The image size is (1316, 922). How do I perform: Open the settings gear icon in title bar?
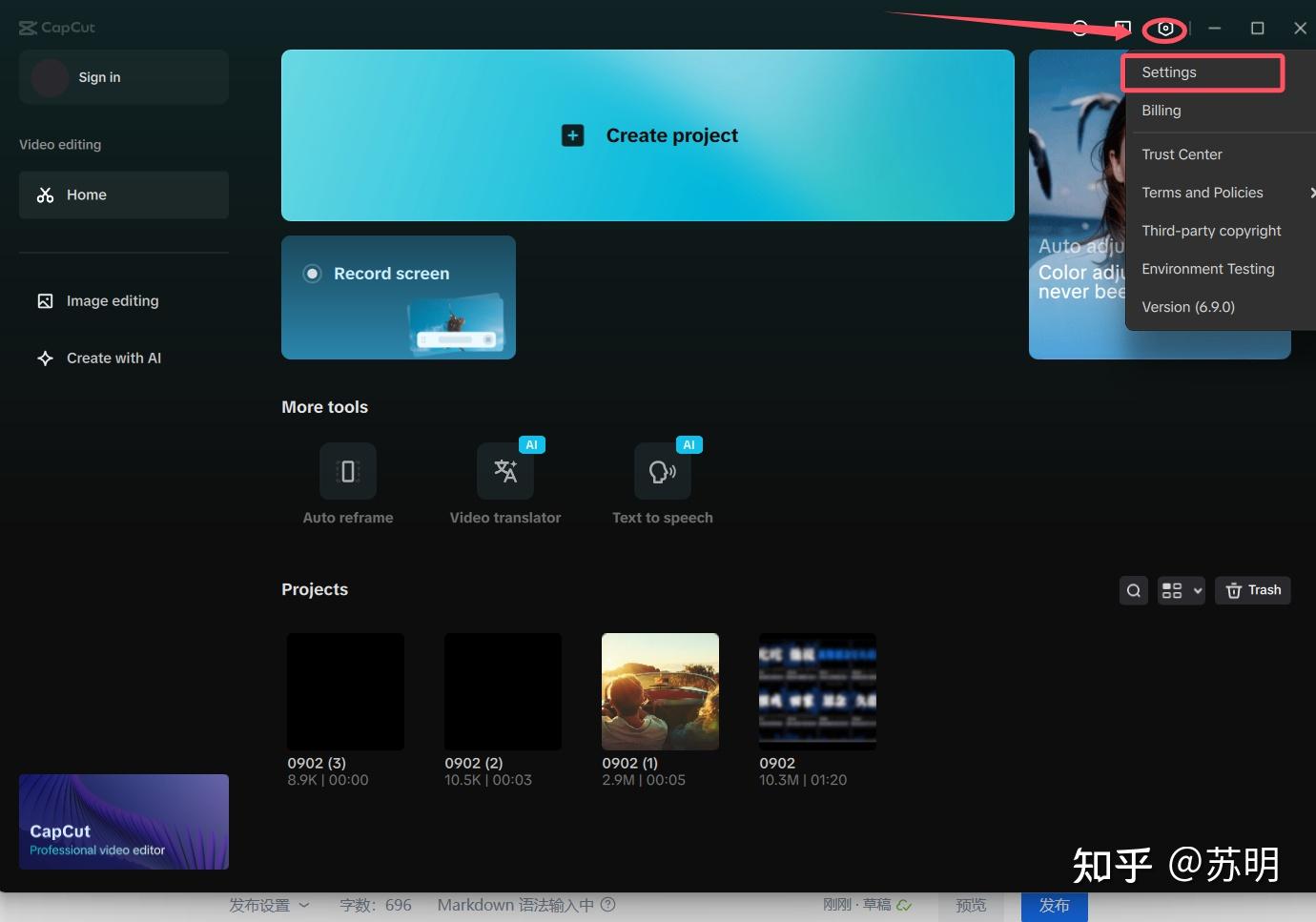point(1164,29)
